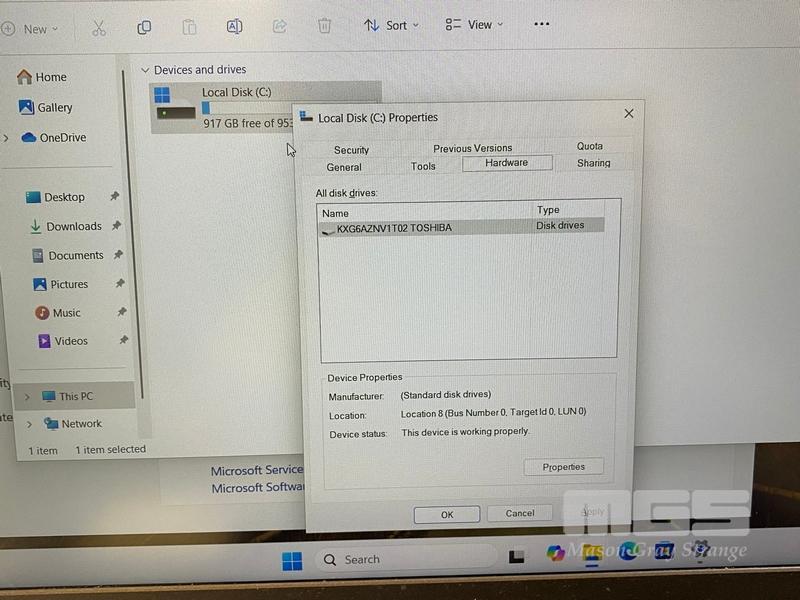This screenshot has width=800, height=600.
Task: Select the Hardware tab
Action: click(507, 163)
